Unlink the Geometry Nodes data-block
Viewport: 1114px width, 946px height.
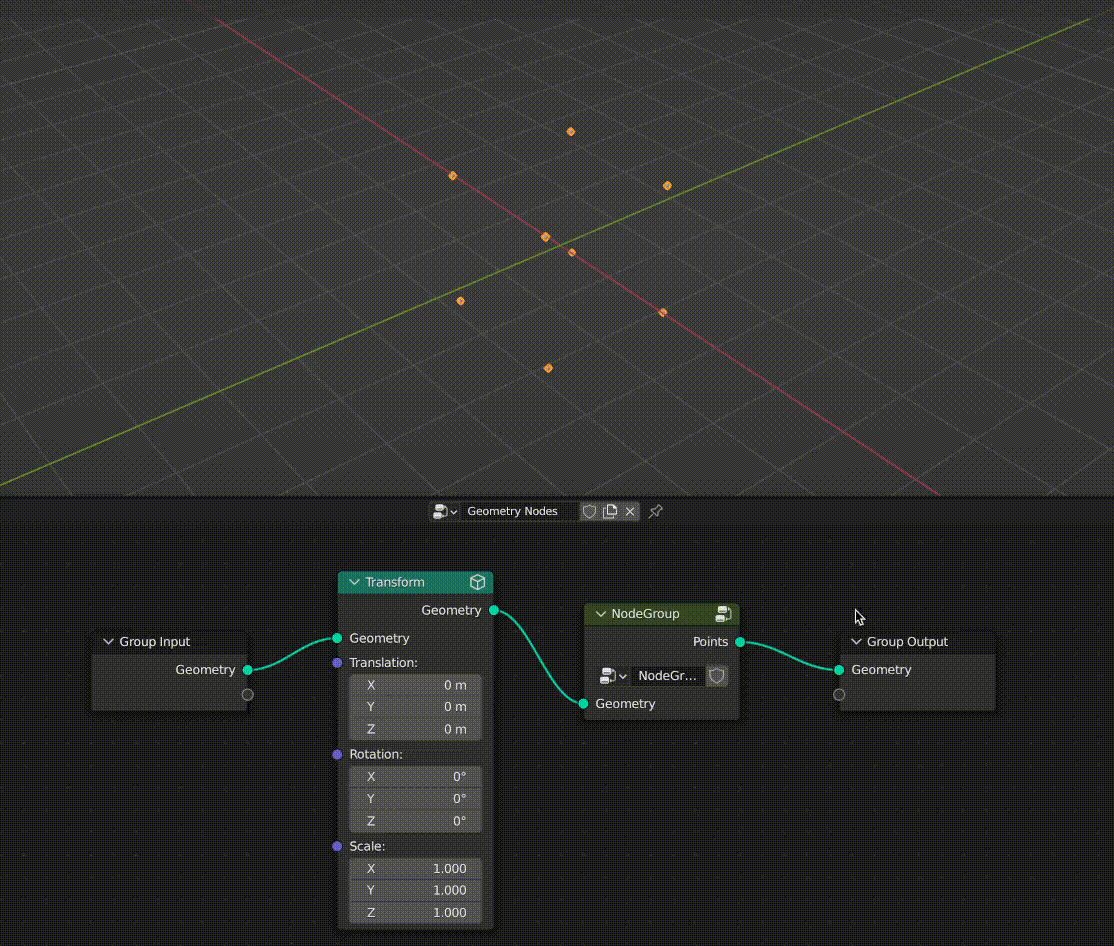[x=630, y=511]
